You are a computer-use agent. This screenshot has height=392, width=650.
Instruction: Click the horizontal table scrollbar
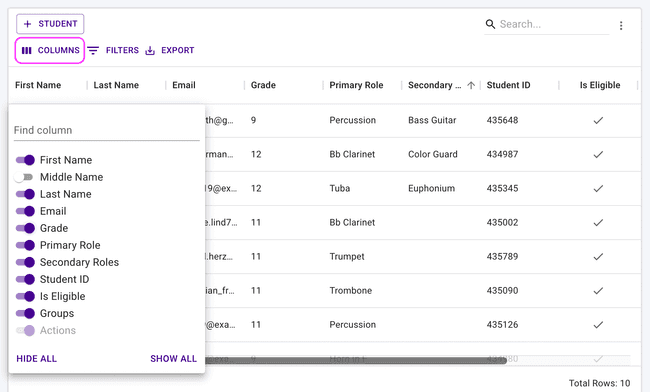(357, 361)
